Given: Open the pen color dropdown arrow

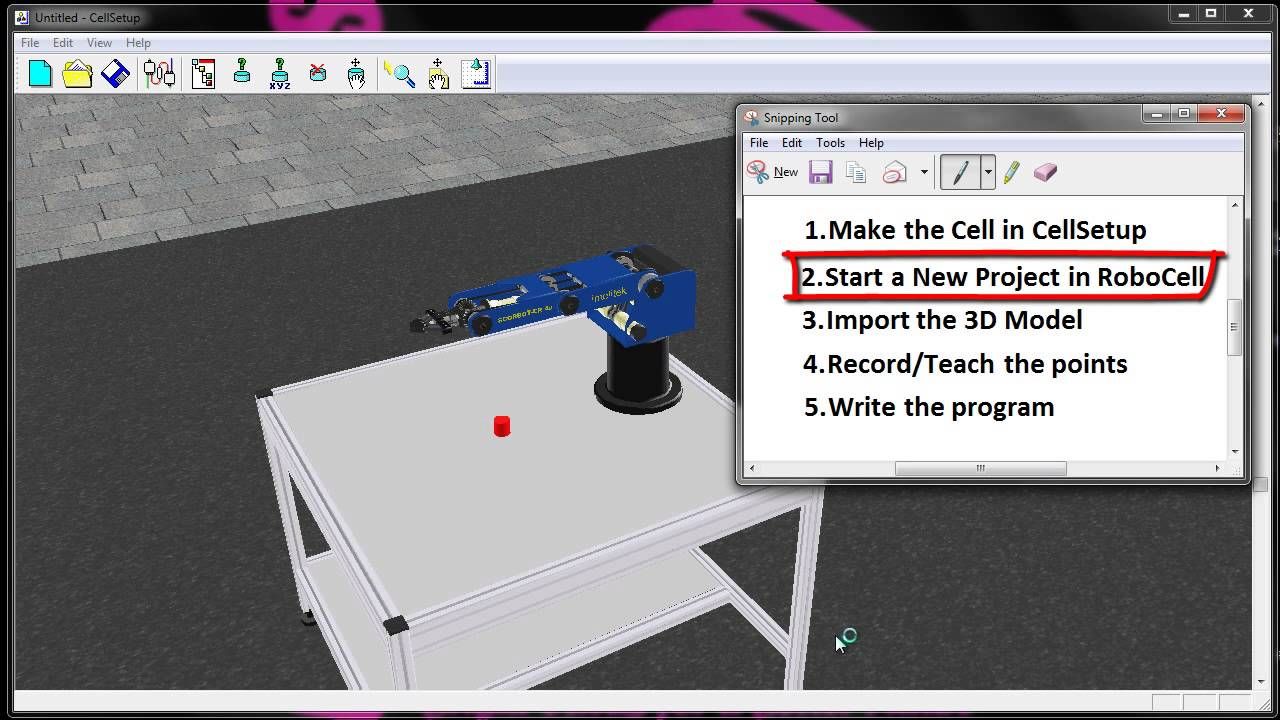Looking at the screenshot, I should tap(987, 172).
